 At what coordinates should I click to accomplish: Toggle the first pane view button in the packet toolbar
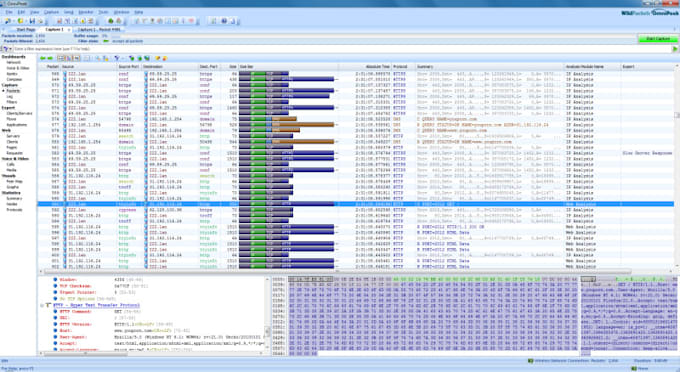tap(61, 58)
